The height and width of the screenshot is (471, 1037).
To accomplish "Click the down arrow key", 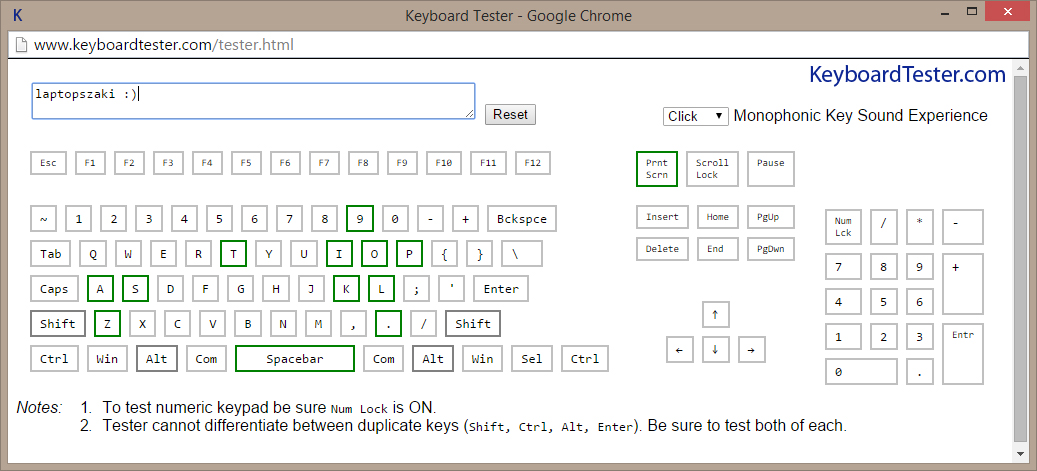I will [x=715, y=350].
